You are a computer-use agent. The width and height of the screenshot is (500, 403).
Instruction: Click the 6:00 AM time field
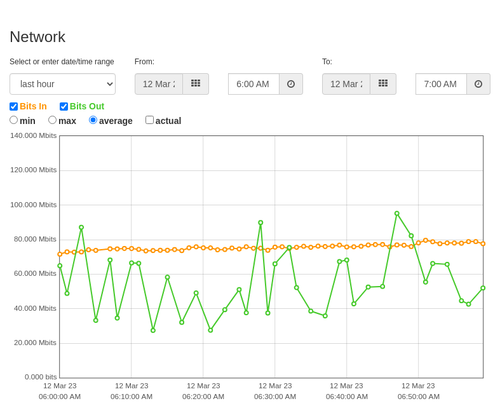pos(254,84)
